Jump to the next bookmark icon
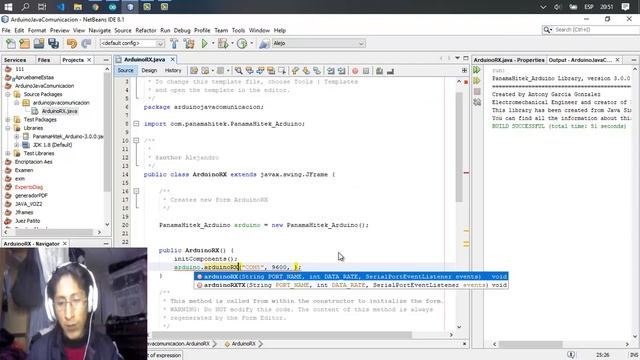640x360 pixels. pos(306,71)
